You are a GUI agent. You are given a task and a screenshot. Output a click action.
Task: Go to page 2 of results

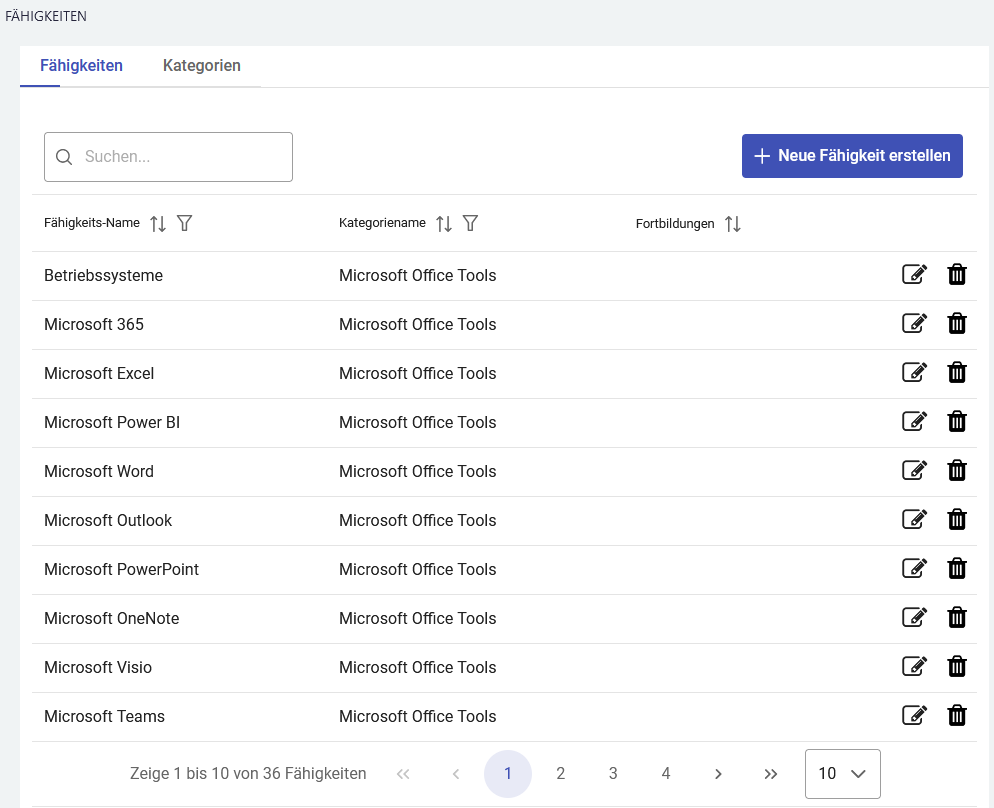click(561, 774)
